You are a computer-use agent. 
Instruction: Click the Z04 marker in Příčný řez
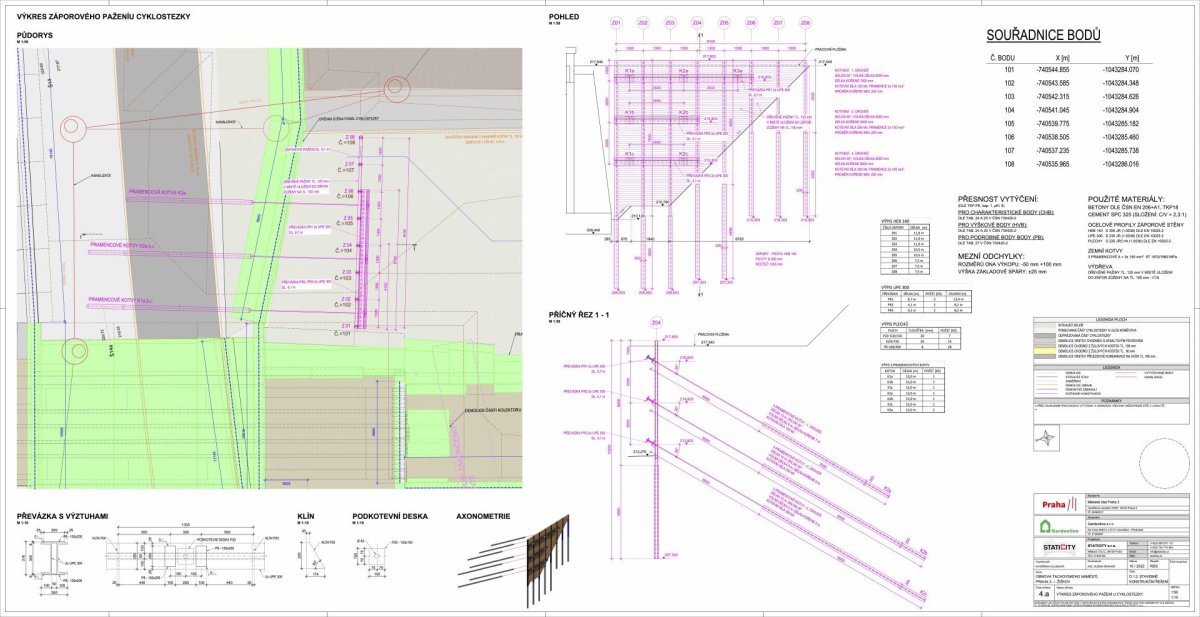pyautogui.click(x=656, y=323)
